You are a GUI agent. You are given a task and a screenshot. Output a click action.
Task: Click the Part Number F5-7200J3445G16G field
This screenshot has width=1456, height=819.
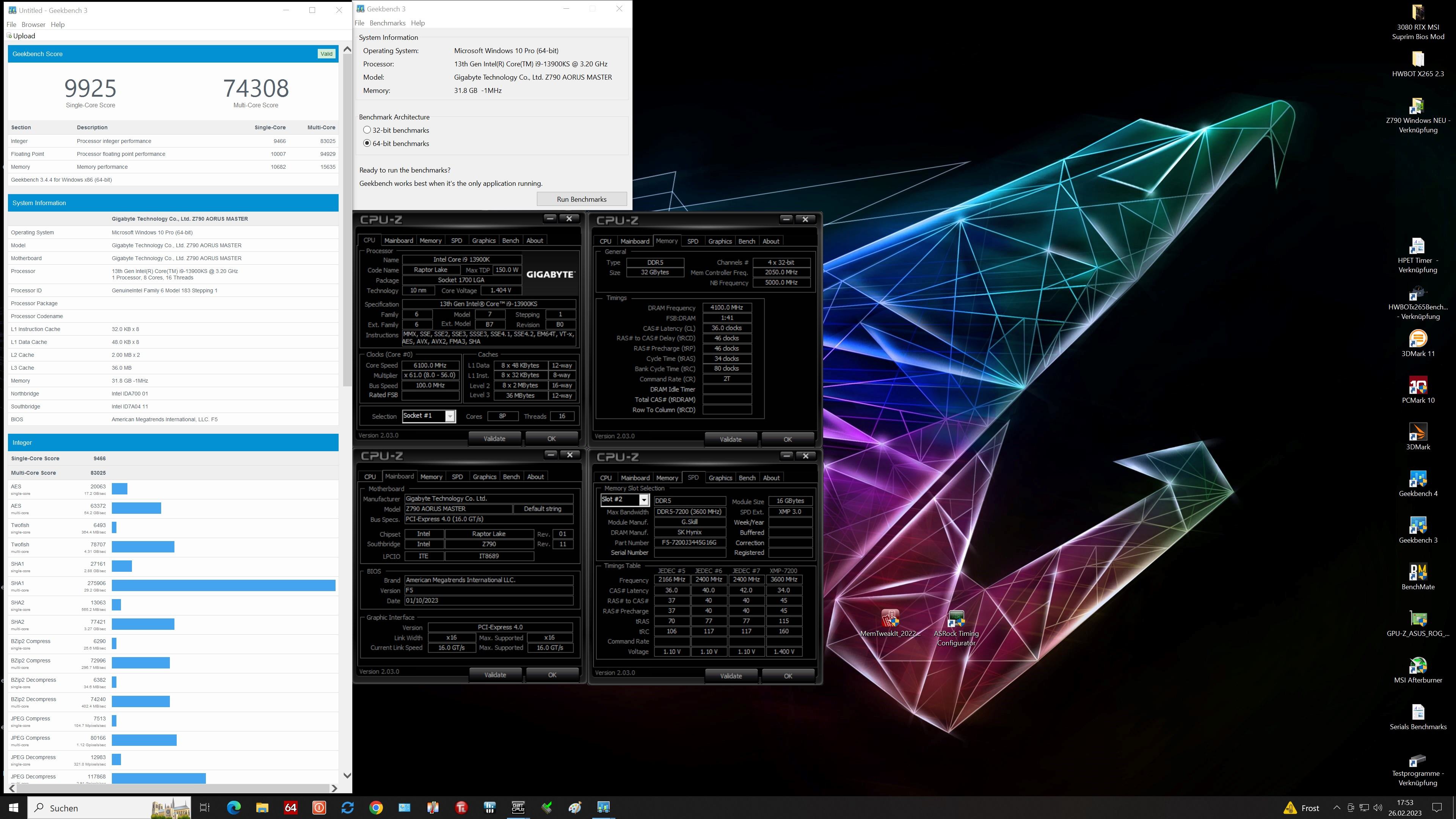[x=690, y=543]
